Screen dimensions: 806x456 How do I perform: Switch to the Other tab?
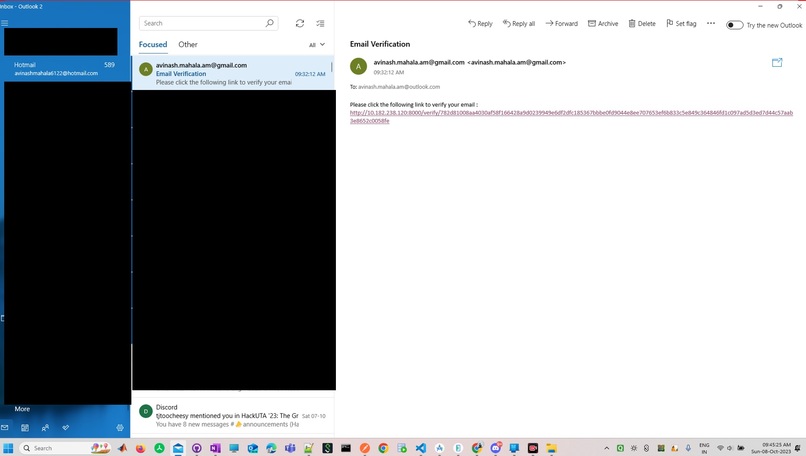tap(188, 45)
